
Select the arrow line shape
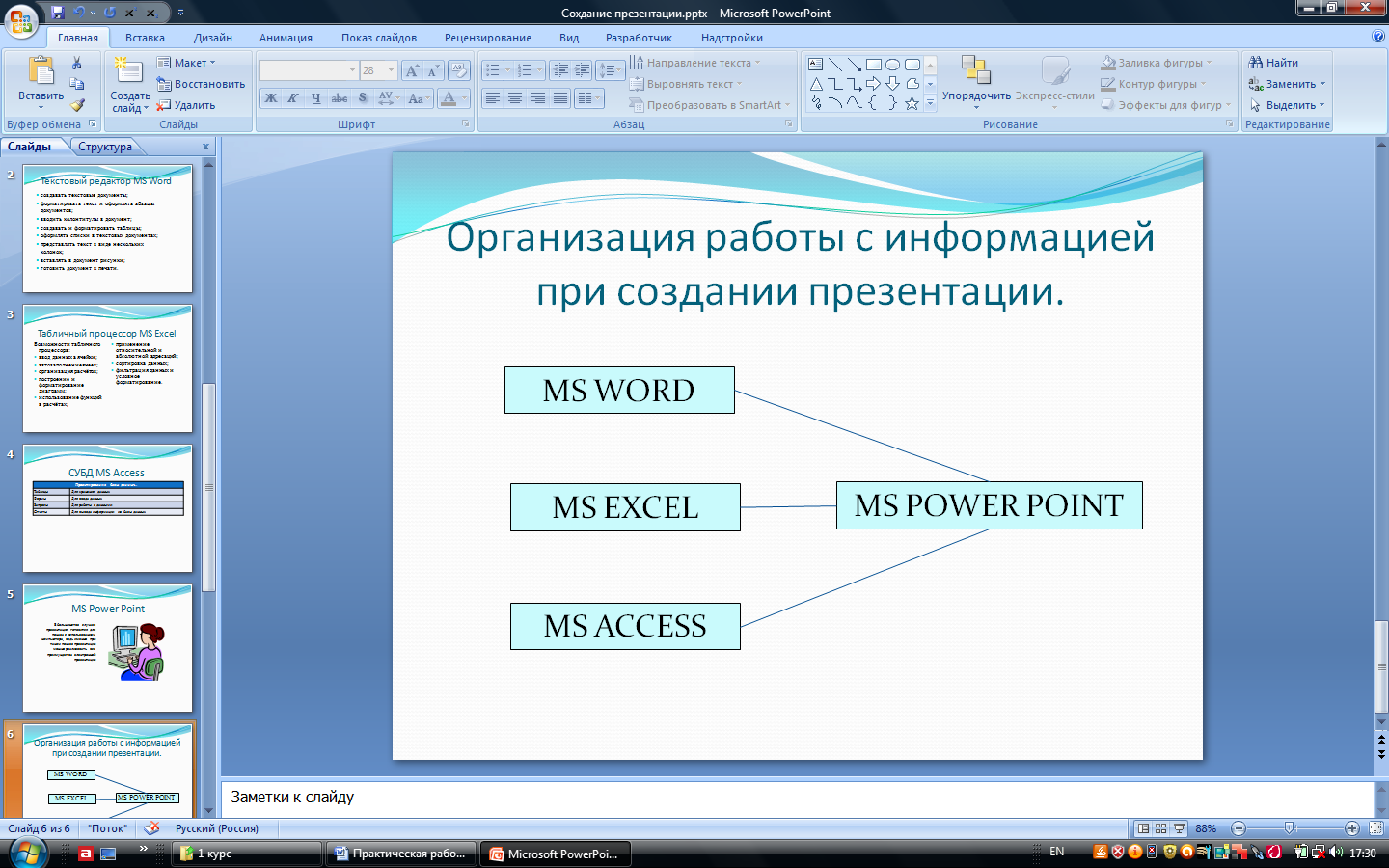[855, 65]
